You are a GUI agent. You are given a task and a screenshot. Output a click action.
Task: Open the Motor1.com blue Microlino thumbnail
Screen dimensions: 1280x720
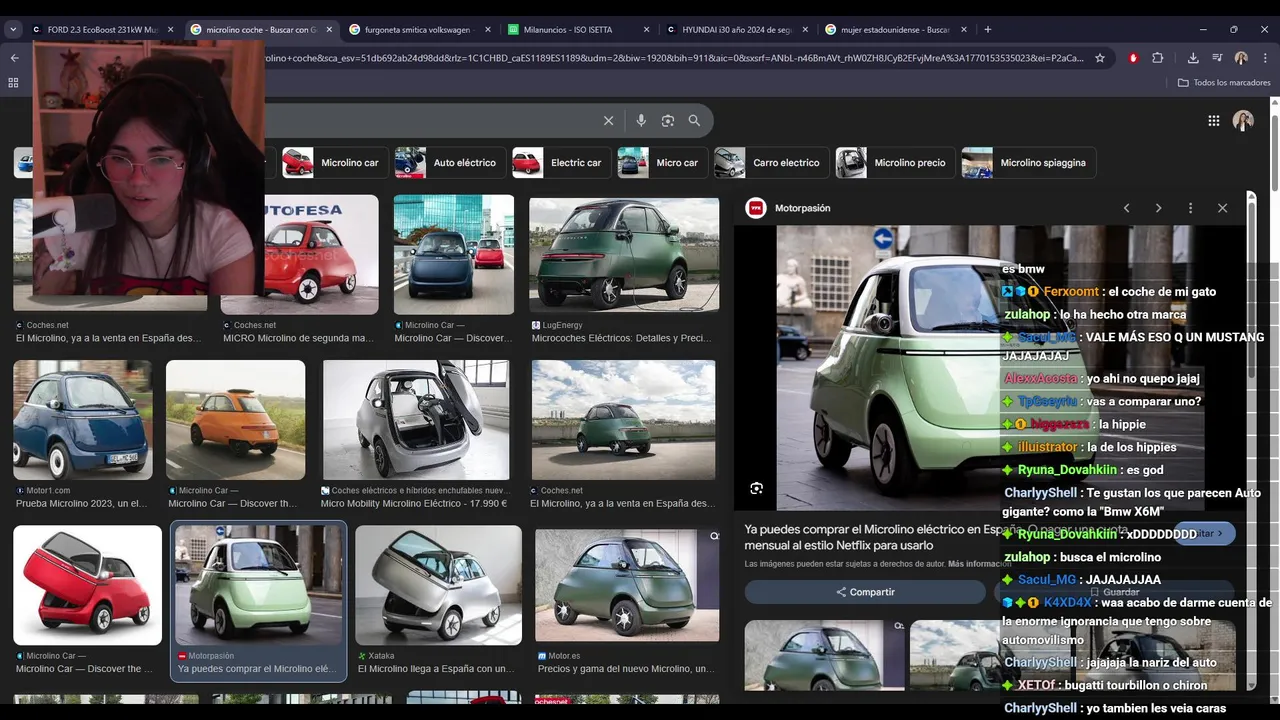pos(83,420)
